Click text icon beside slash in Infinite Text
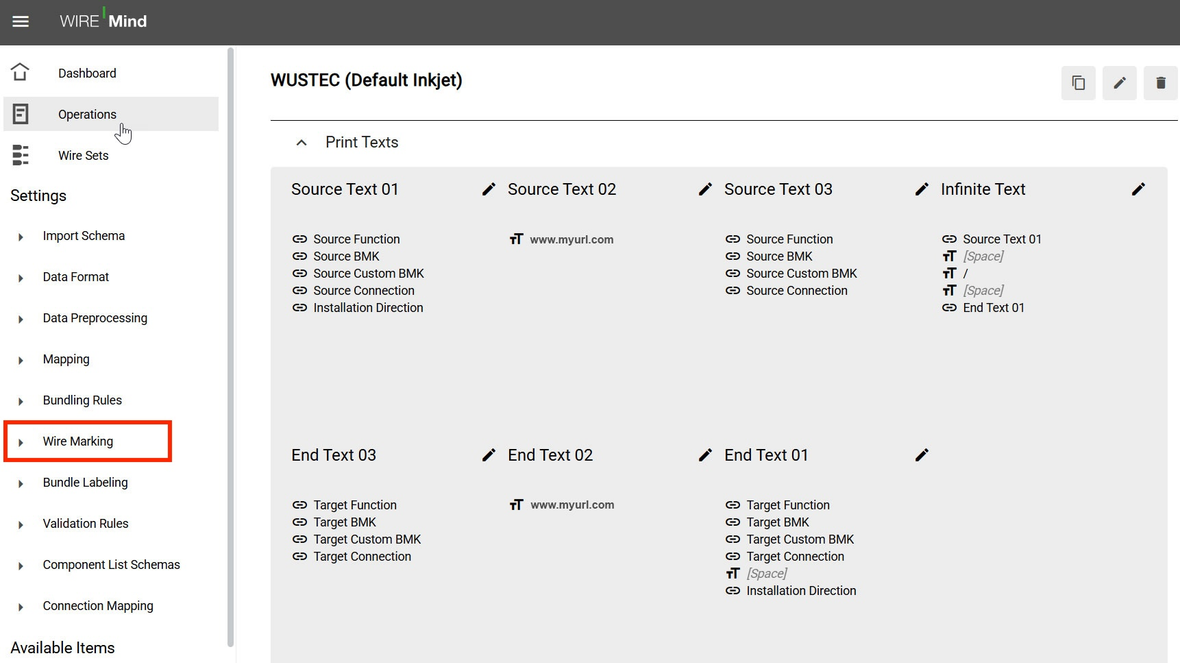 (949, 273)
